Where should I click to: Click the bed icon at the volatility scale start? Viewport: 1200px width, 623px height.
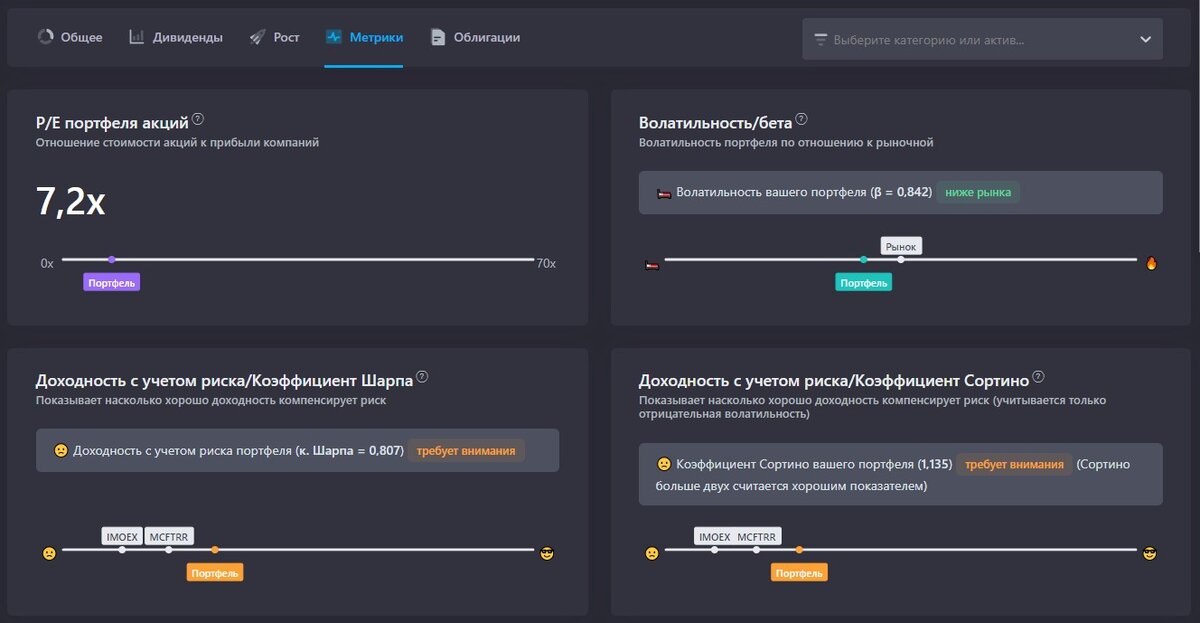652,265
